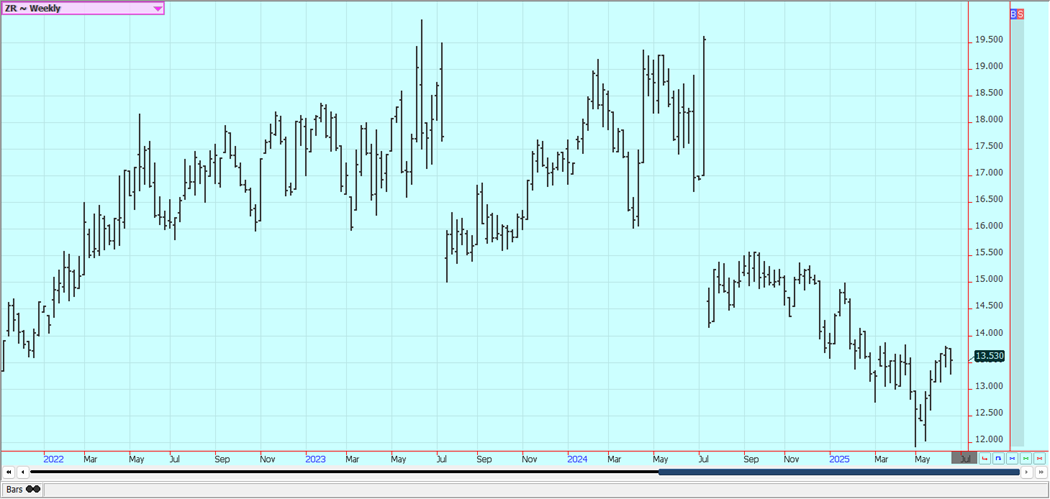Click the Bars study button
The height and width of the screenshot is (499, 1050).
coord(23,490)
